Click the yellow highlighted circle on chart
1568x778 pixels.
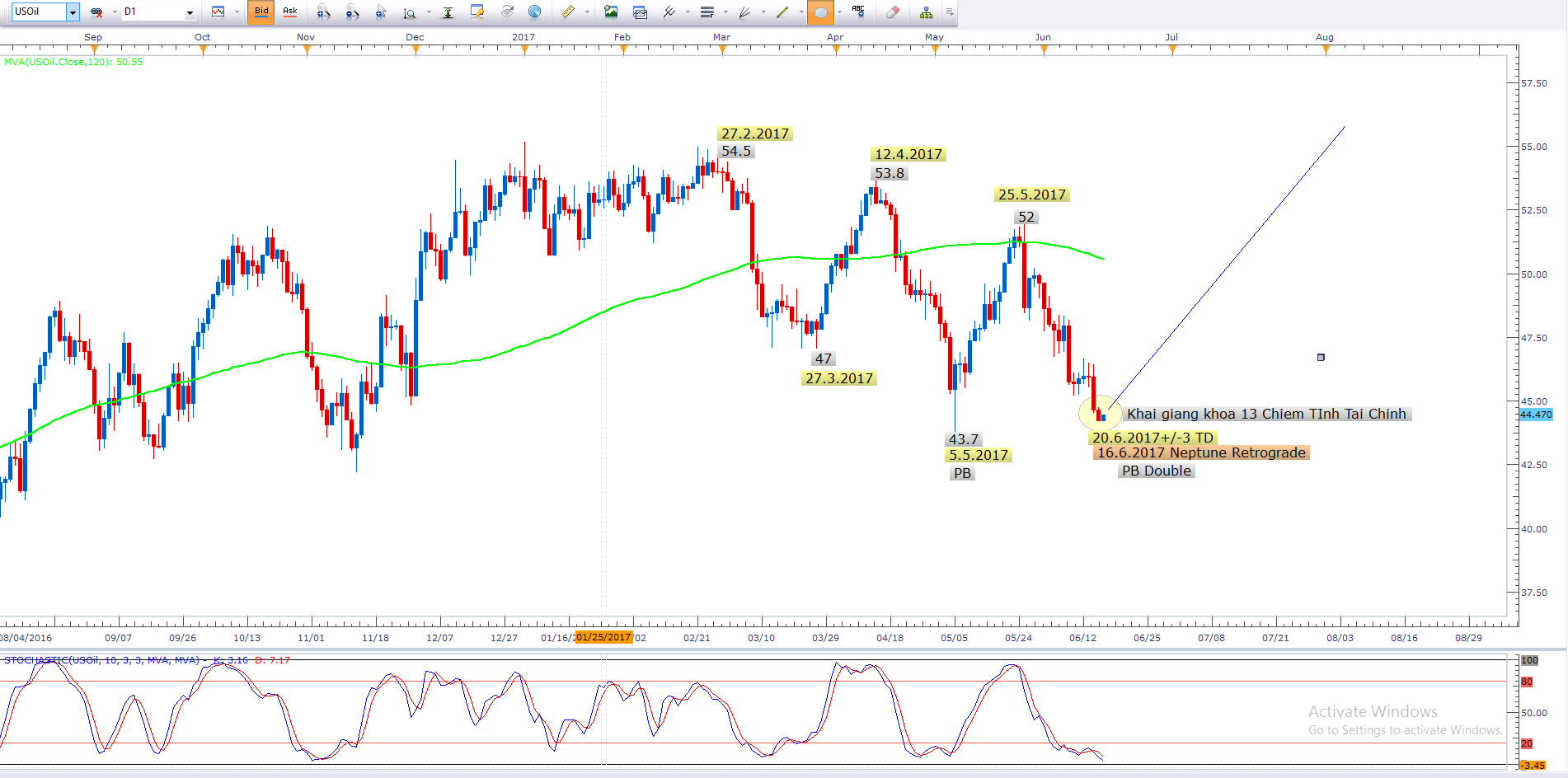coord(1099,412)
